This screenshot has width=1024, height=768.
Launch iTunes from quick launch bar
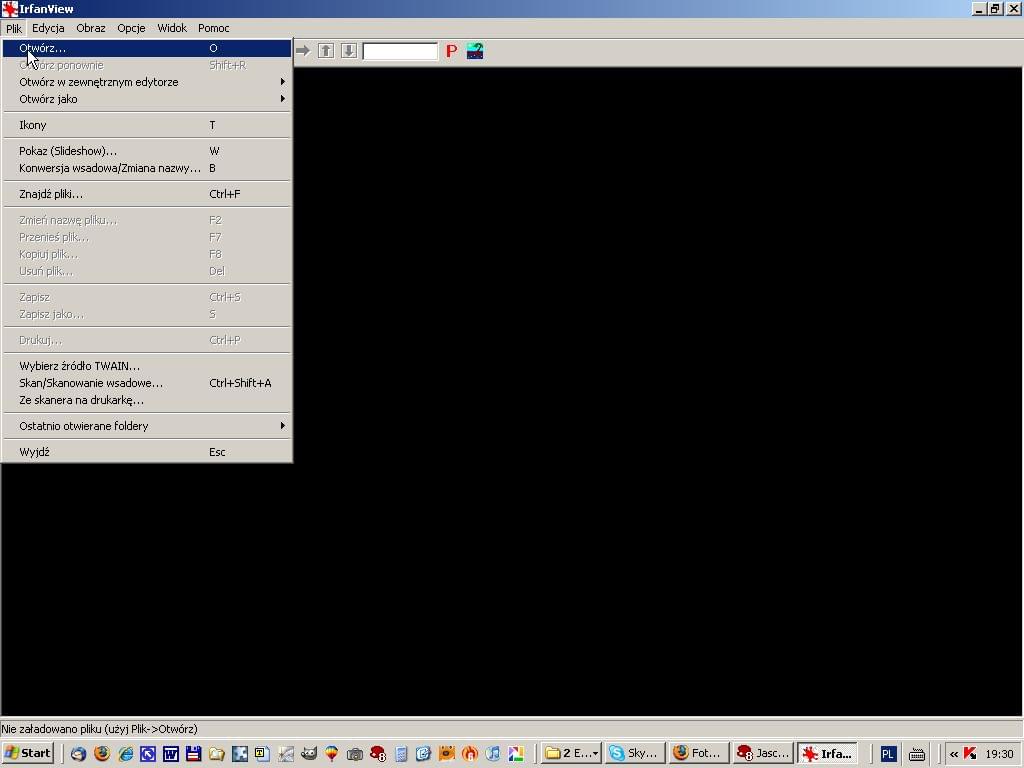[x=493, y=754]
